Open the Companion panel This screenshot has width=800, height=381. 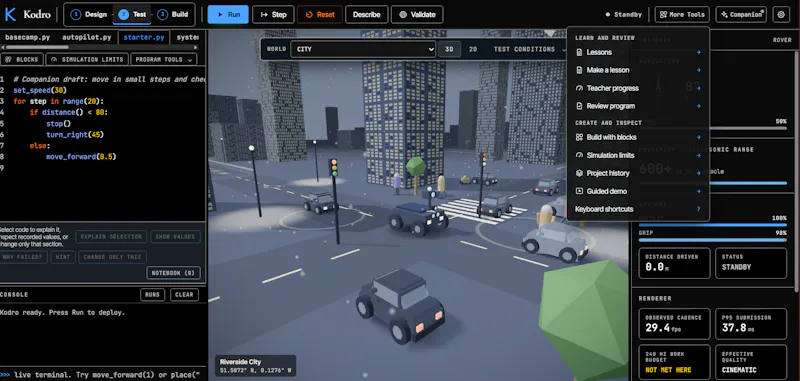[x=741, y=15]
